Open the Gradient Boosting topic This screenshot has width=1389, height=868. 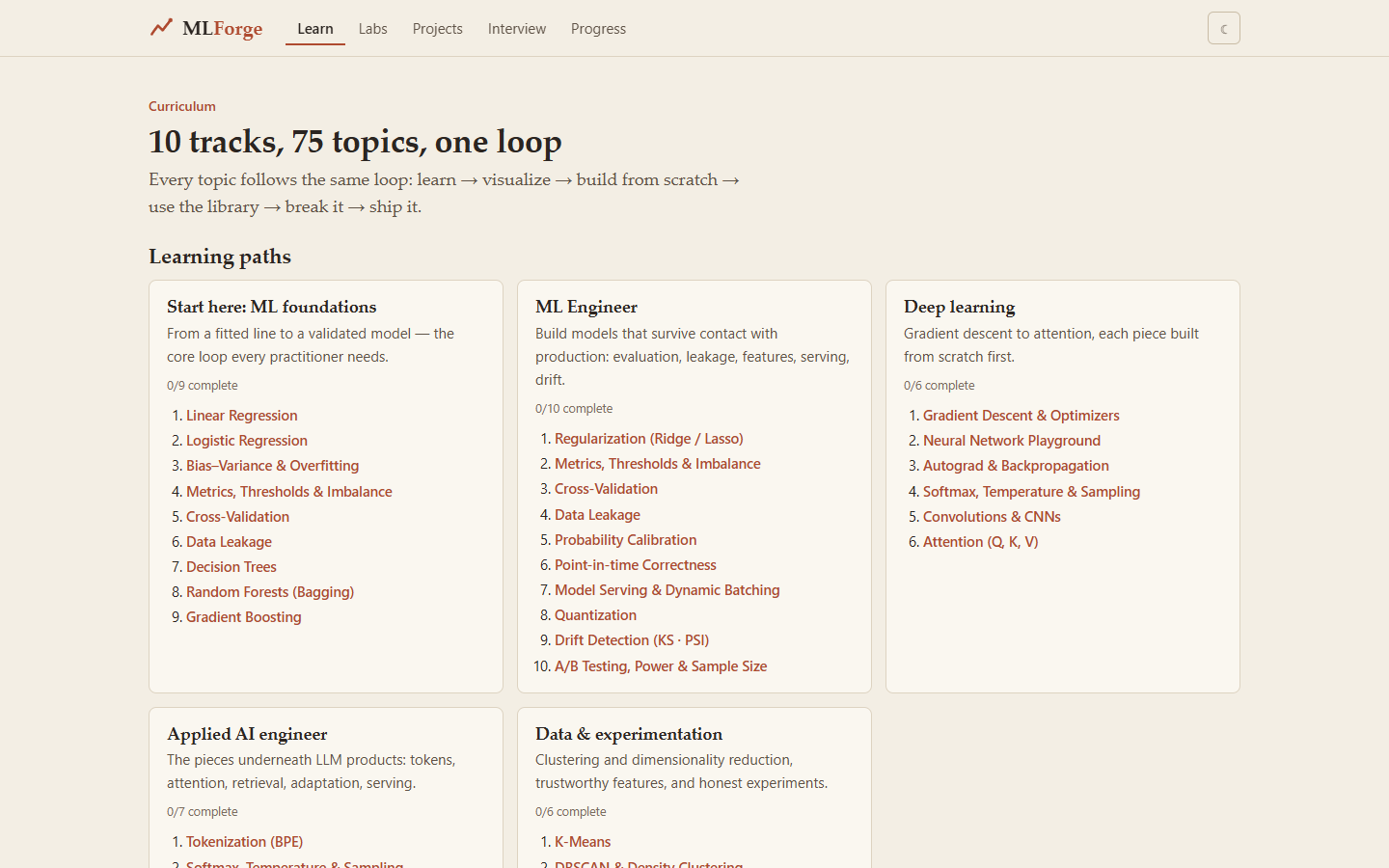(244, 617)
